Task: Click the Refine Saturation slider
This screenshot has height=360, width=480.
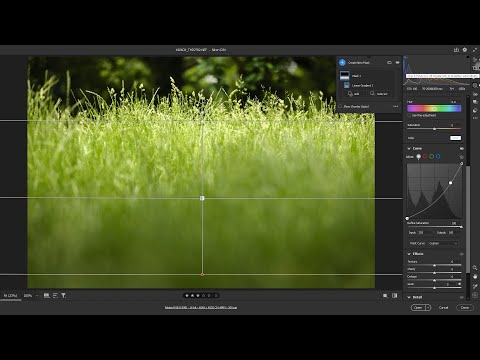Action: 434,227
